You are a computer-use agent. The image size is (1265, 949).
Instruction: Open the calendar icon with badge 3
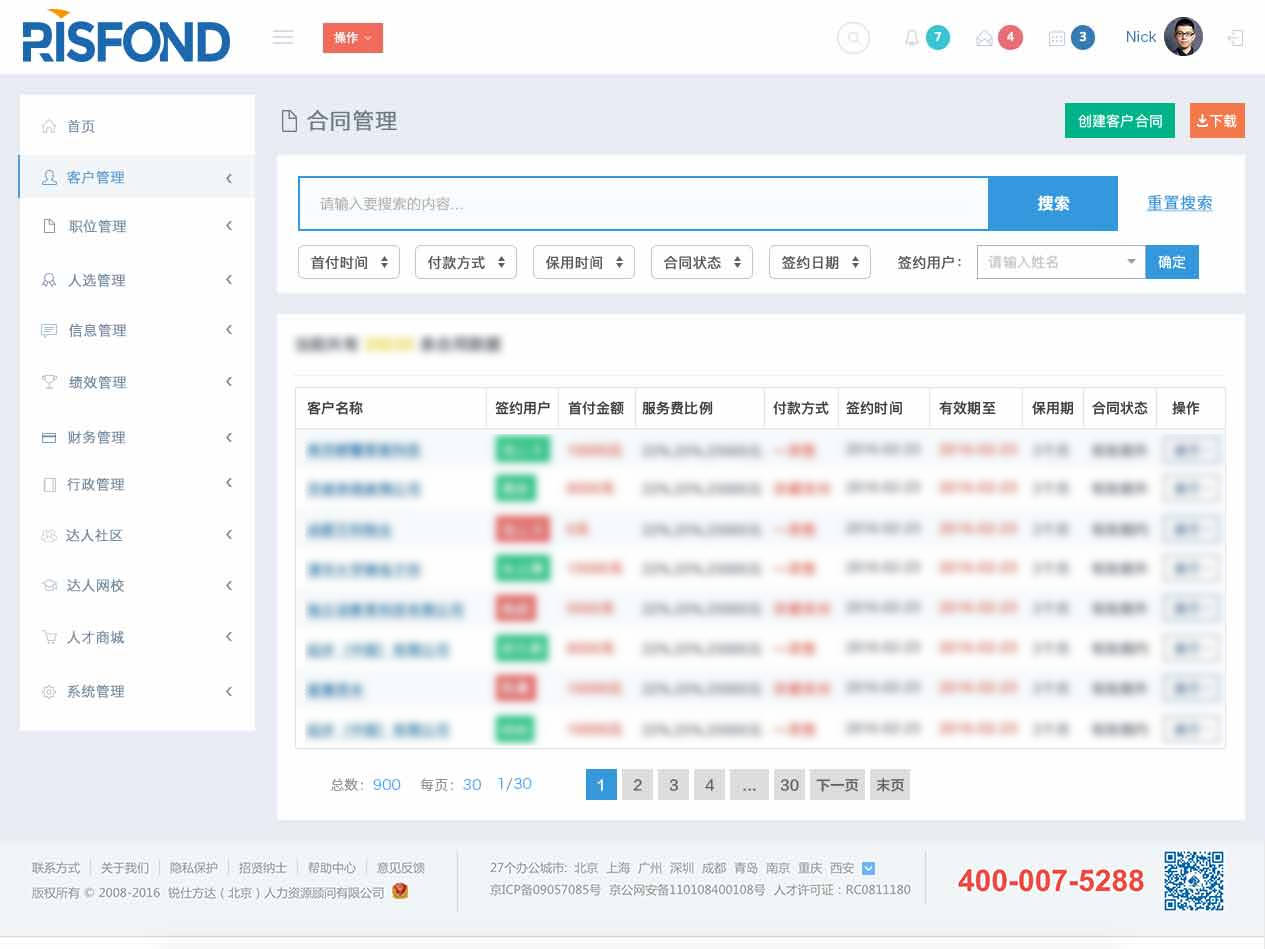(x=1056, y=38)
